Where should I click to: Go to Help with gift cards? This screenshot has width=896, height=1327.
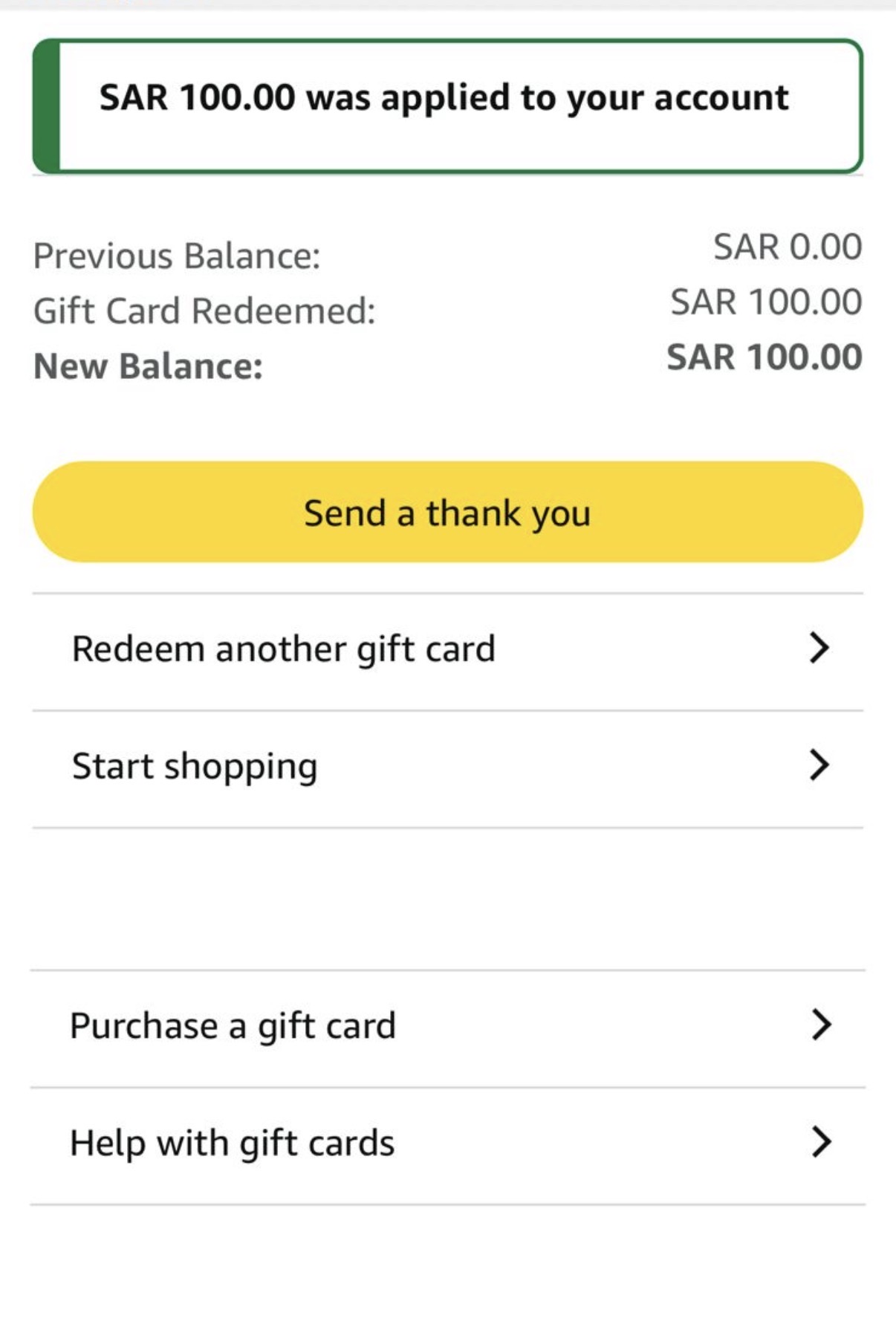coord(232,1143)
